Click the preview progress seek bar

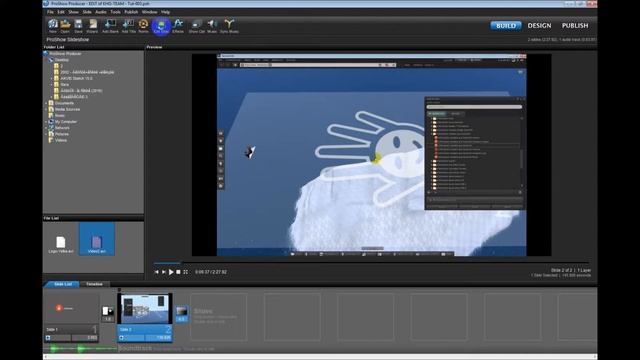tap(371, 263)
